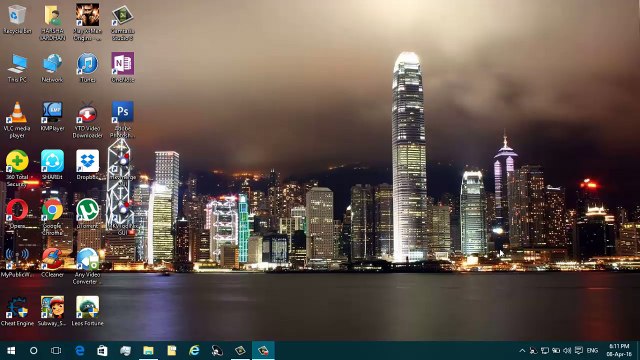The image size is (640, 360).
Task: Open the network status tray icon
Action: point(544,351)
